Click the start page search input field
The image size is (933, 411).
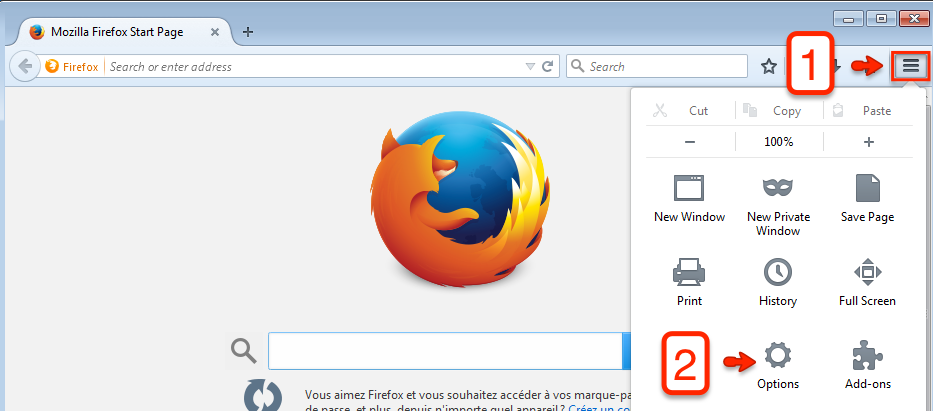point(444,352)
